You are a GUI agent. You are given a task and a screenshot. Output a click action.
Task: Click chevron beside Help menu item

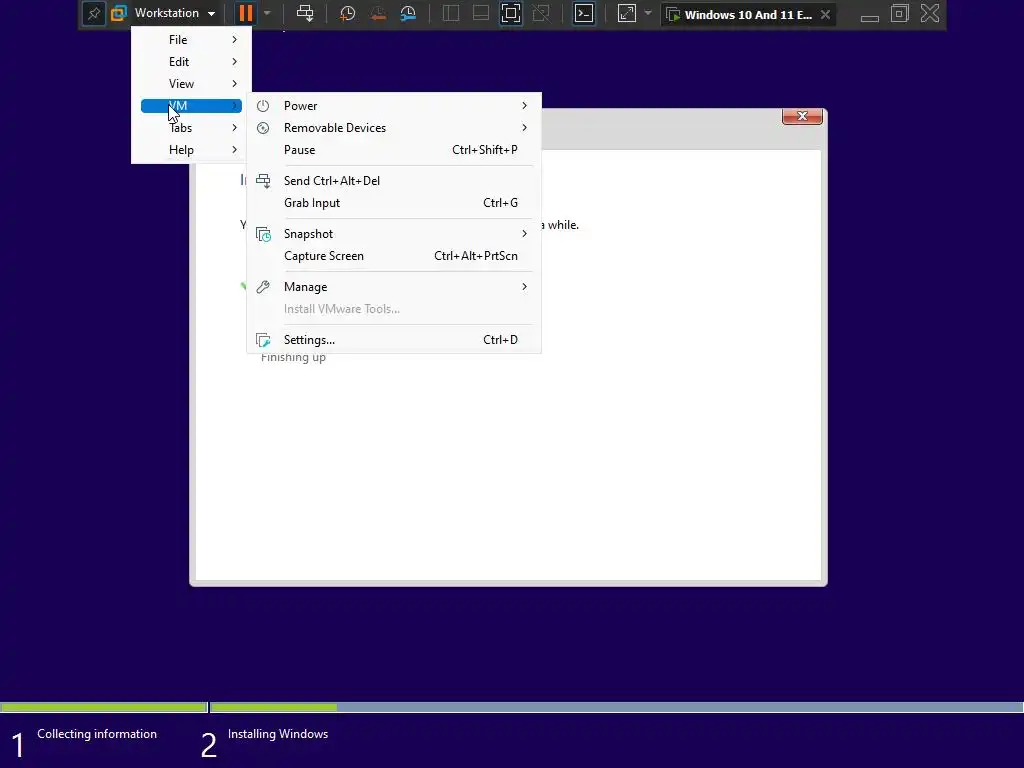pyautogui.click(x=234, y=150)
